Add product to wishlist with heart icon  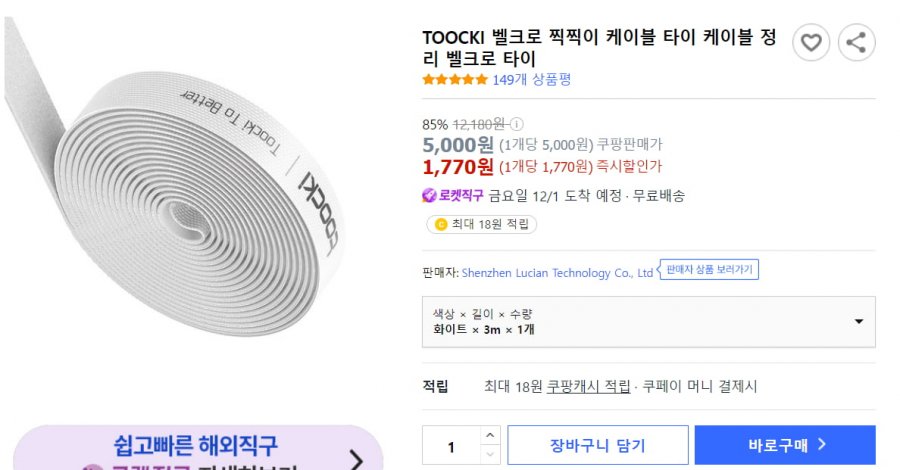(x=811, y=42)
